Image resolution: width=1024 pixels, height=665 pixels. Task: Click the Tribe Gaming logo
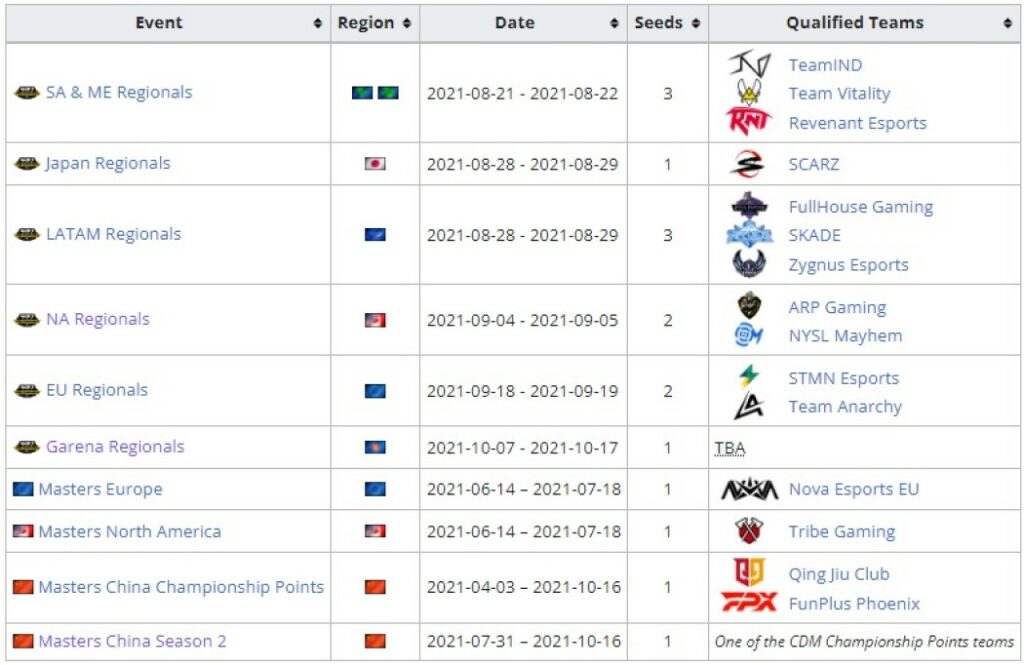(749, 532)
